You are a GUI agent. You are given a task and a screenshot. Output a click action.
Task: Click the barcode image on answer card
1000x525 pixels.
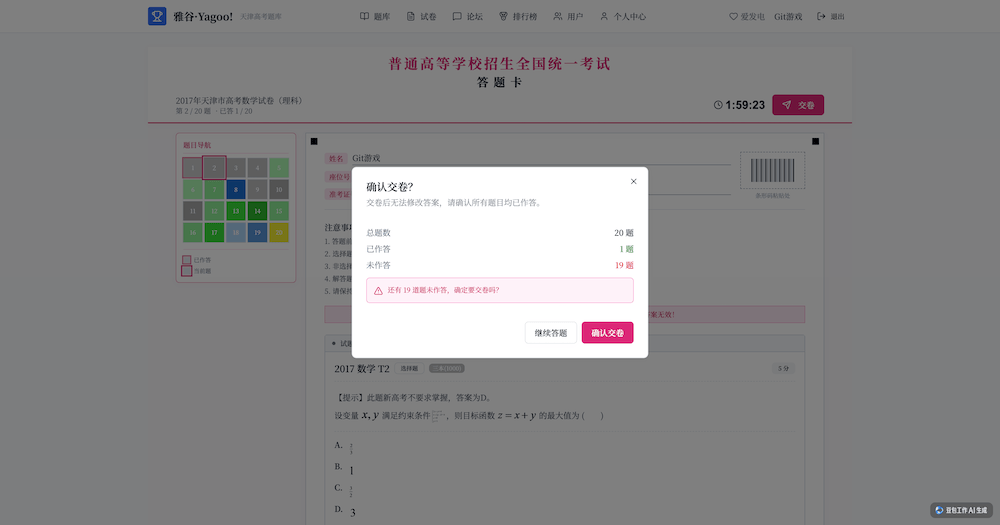(772, 171)
